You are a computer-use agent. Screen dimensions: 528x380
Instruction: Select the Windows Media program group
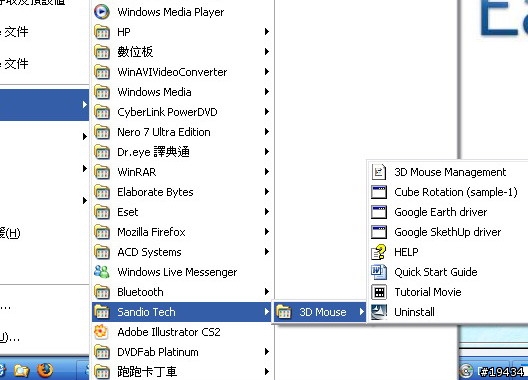pos(182,92)
